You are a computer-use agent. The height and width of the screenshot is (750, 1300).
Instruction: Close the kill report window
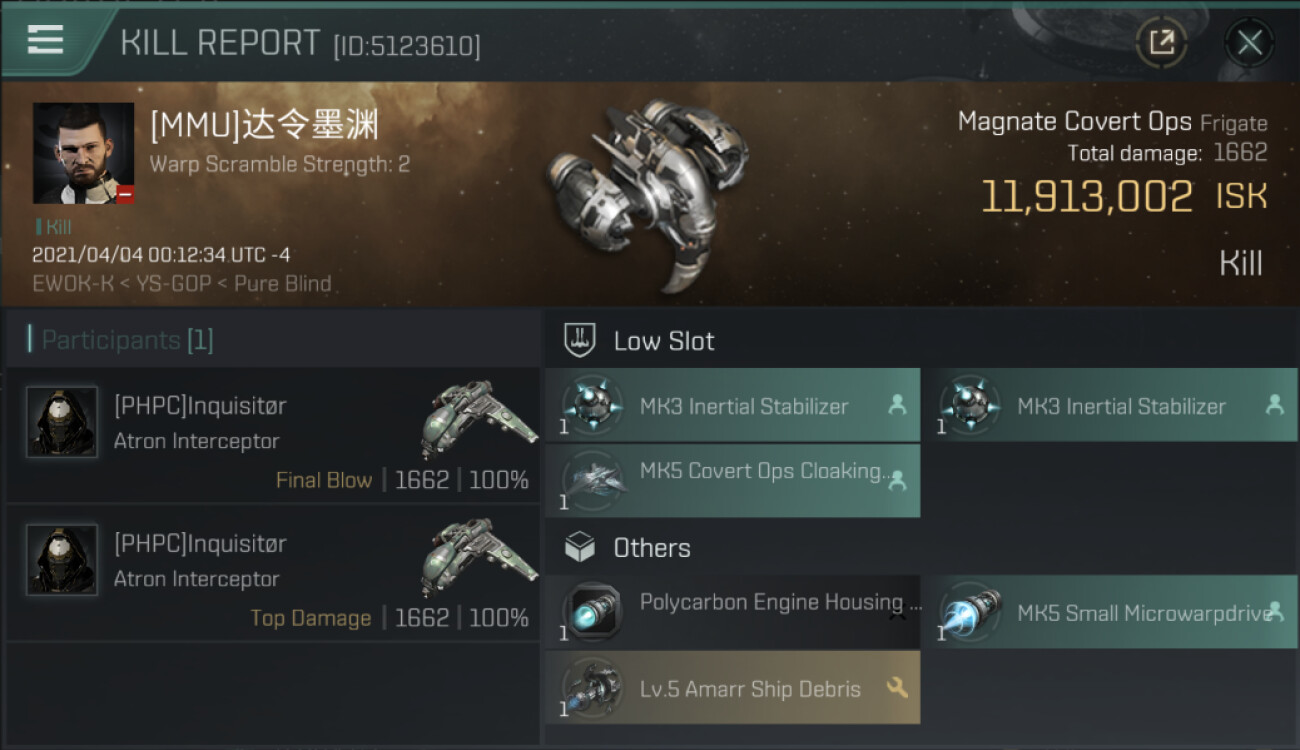tap(1249, 42)
